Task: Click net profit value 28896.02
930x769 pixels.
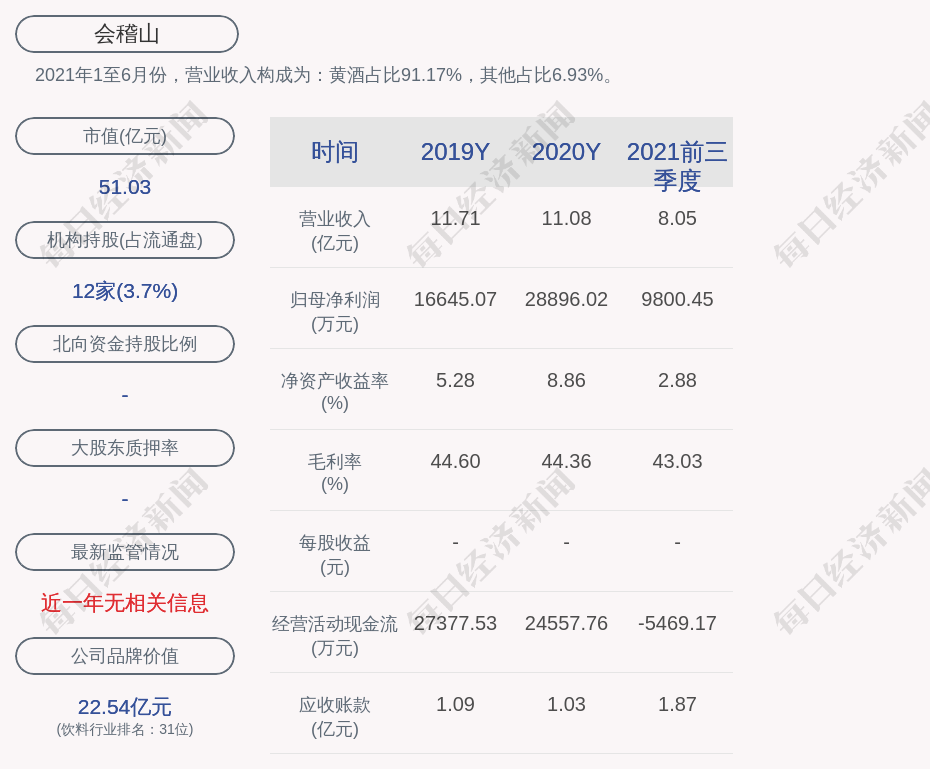Action: [566, 299]
